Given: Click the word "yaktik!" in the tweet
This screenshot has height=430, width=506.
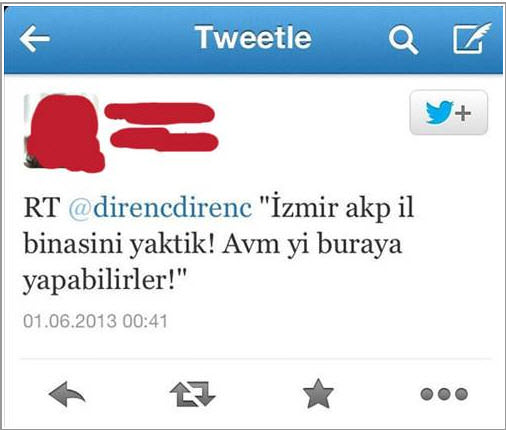Looking at the screenshot, I should (x=172, y=245).
